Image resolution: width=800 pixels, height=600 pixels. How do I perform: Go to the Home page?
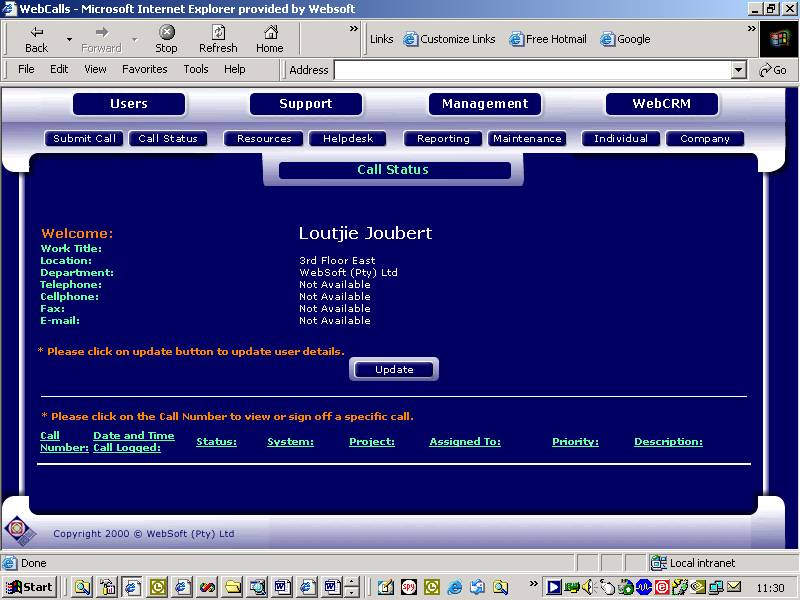(270, 39)
